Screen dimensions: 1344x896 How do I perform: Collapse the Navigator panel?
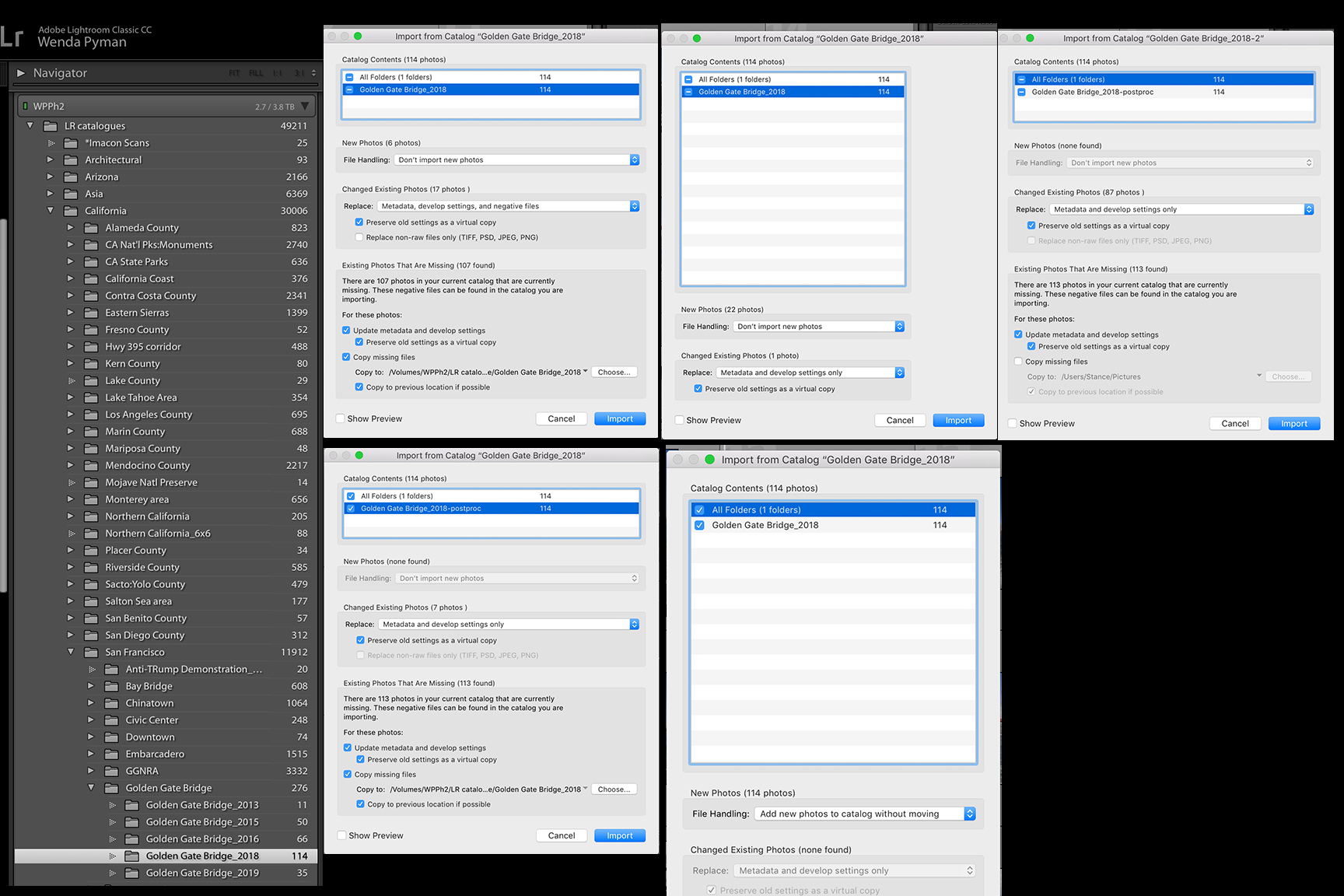tap(21, 73)
